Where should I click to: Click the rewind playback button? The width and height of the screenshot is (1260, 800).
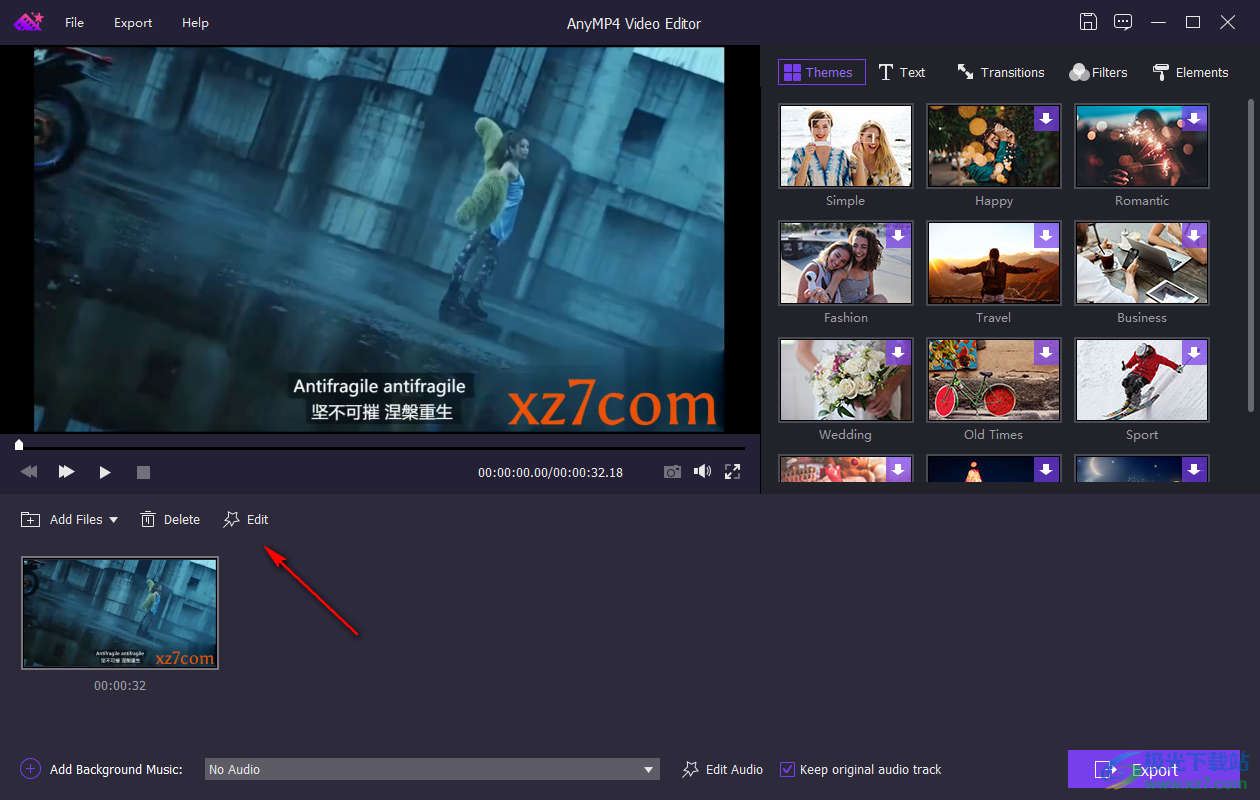29,471
